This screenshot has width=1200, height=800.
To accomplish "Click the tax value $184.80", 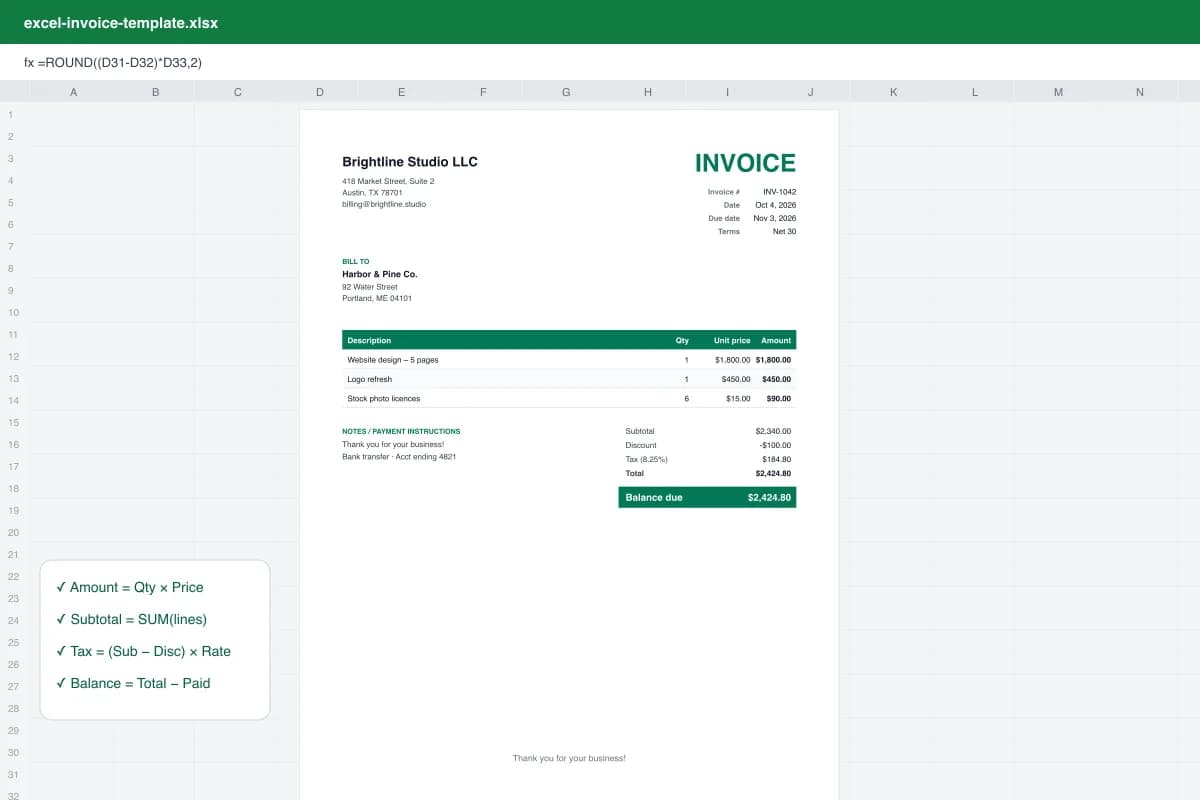I will (x=776, y=459).
